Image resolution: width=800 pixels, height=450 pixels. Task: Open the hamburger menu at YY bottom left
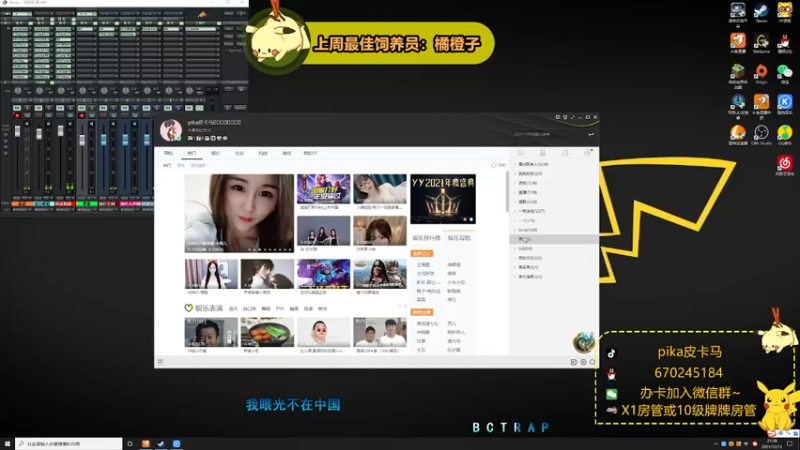[x=160, y=362]
